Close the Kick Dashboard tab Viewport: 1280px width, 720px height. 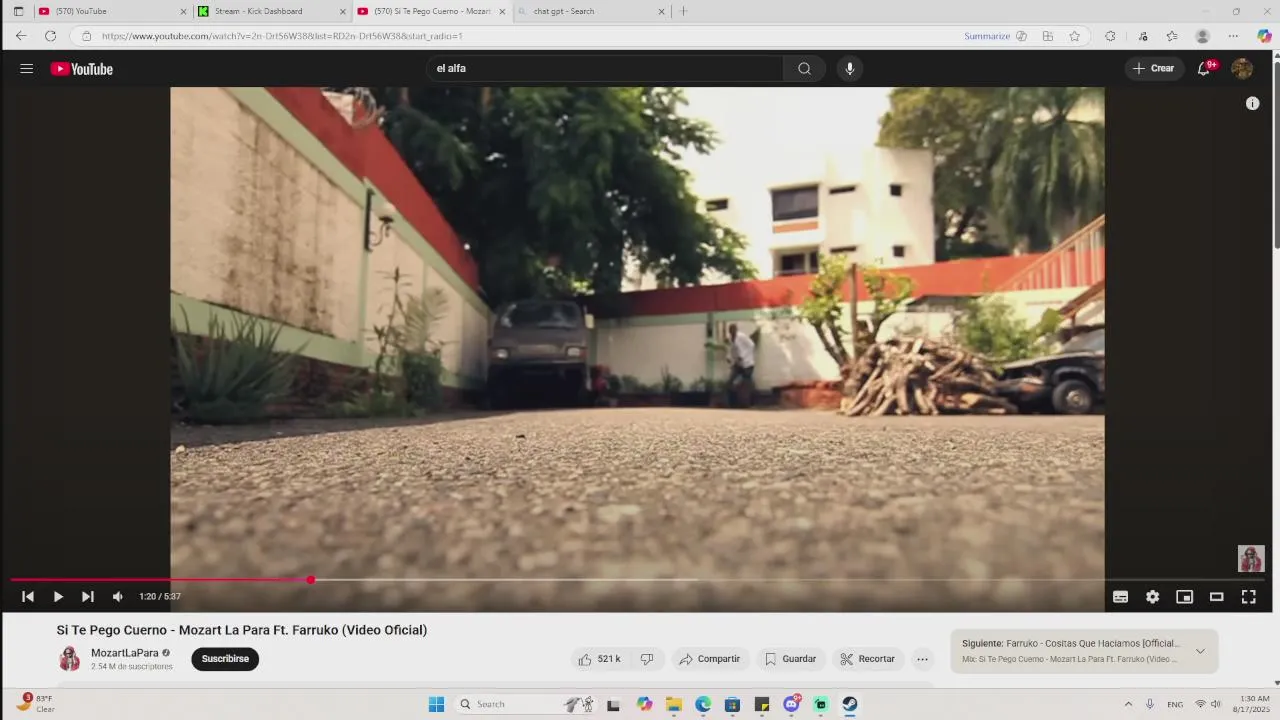pyautogui.click(x=343, y=12)
